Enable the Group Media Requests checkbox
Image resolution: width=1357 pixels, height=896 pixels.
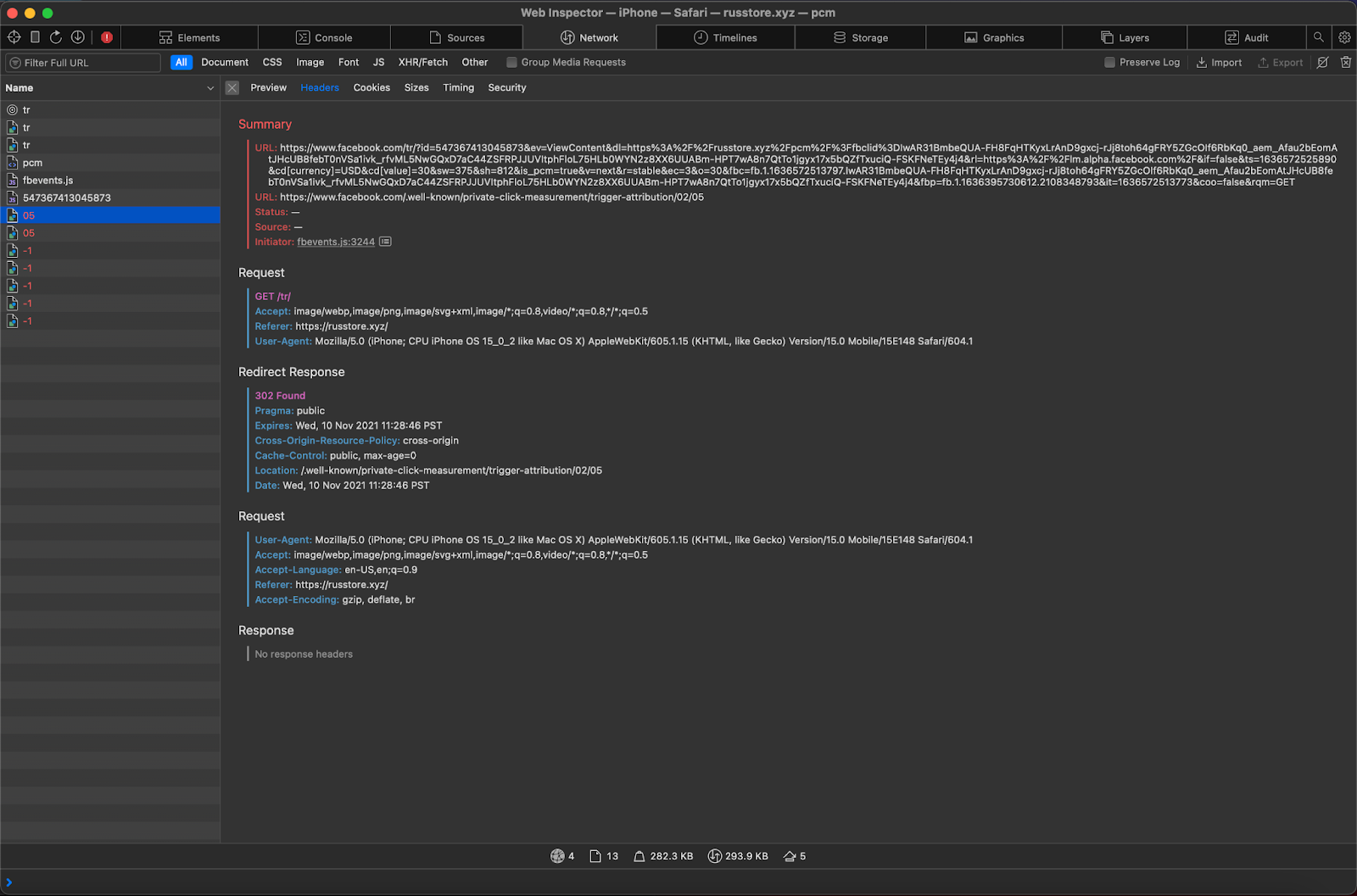(511, 63)
